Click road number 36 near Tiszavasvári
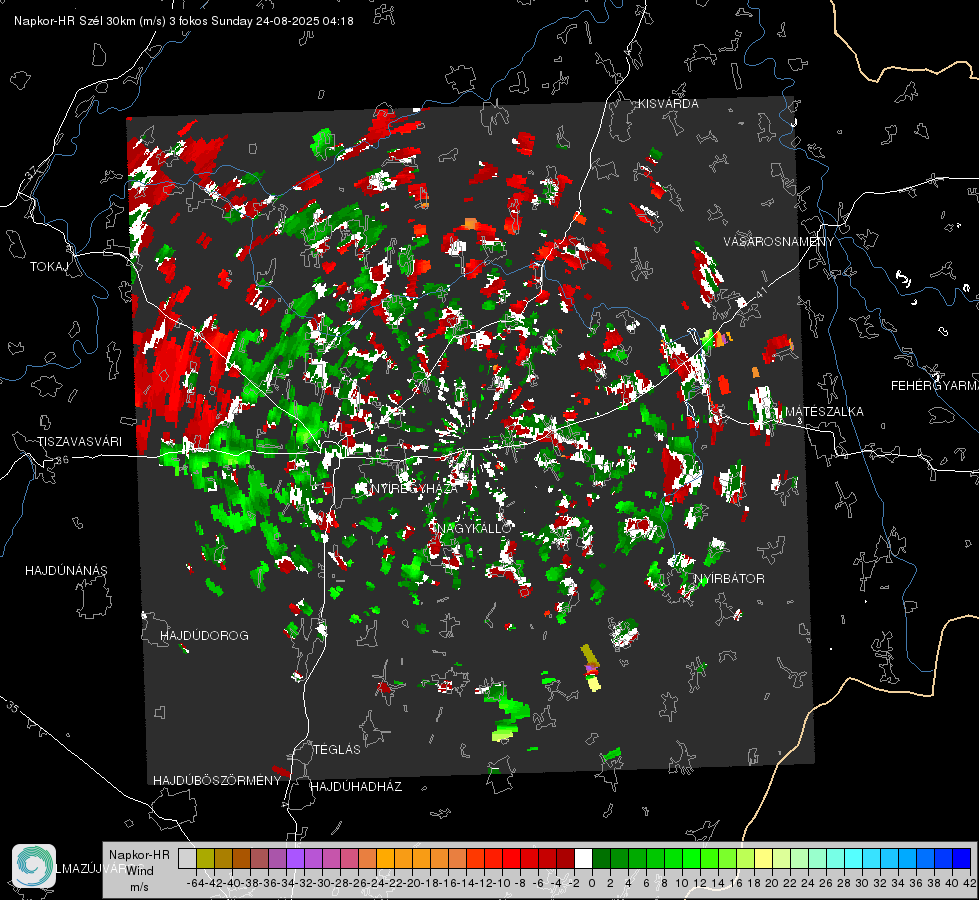The image size is (979, 900). [62, 460]
